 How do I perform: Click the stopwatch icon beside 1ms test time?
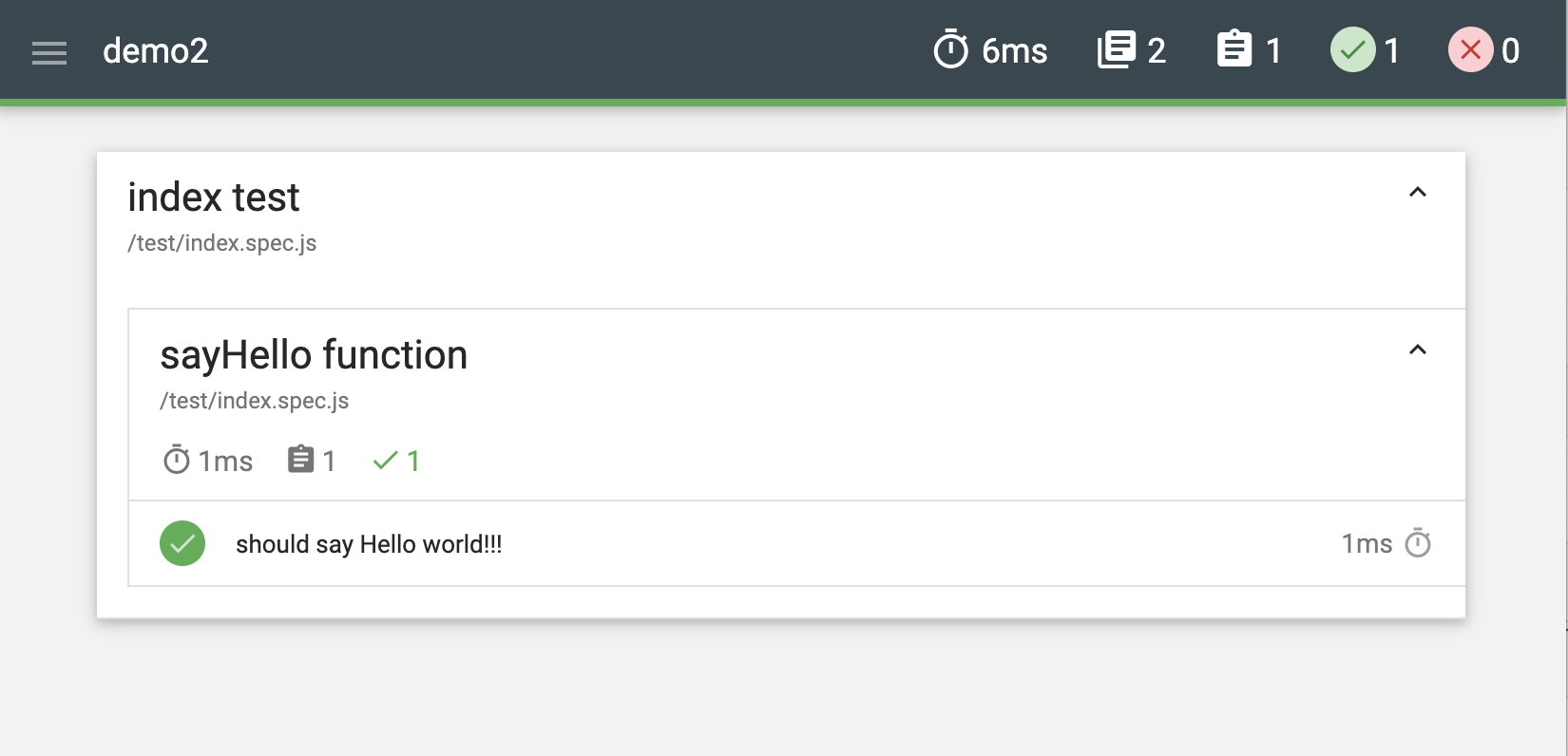[1418, 542]
